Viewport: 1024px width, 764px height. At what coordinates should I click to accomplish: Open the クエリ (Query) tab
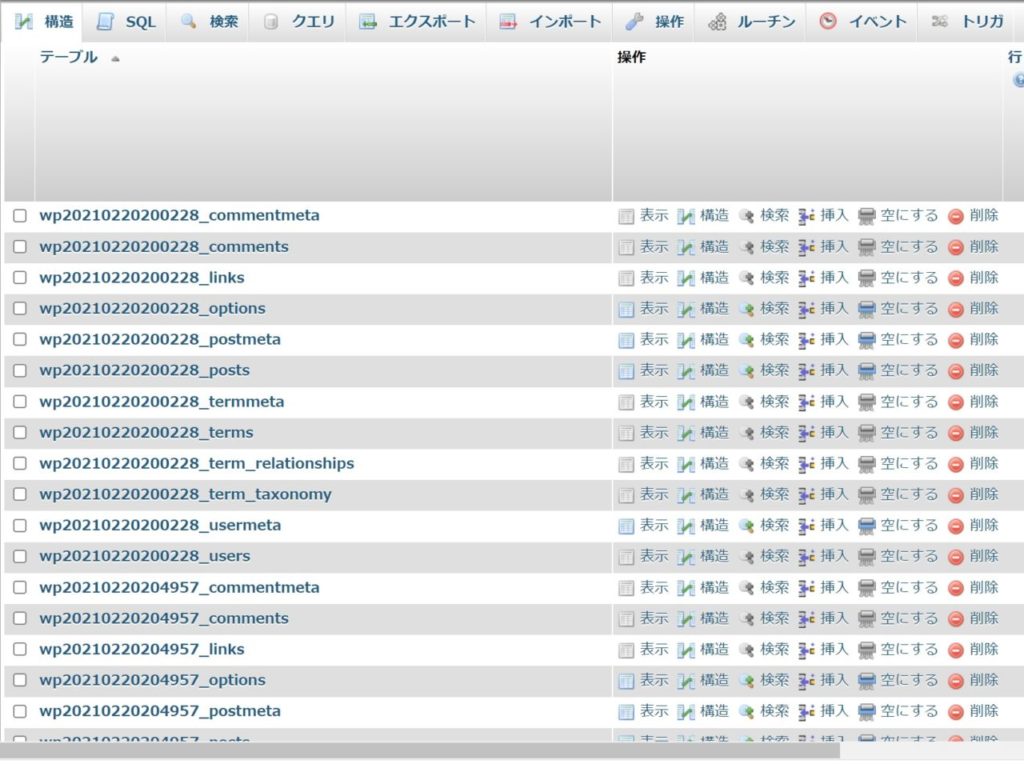pyautogui.click(x=298, y=22)
